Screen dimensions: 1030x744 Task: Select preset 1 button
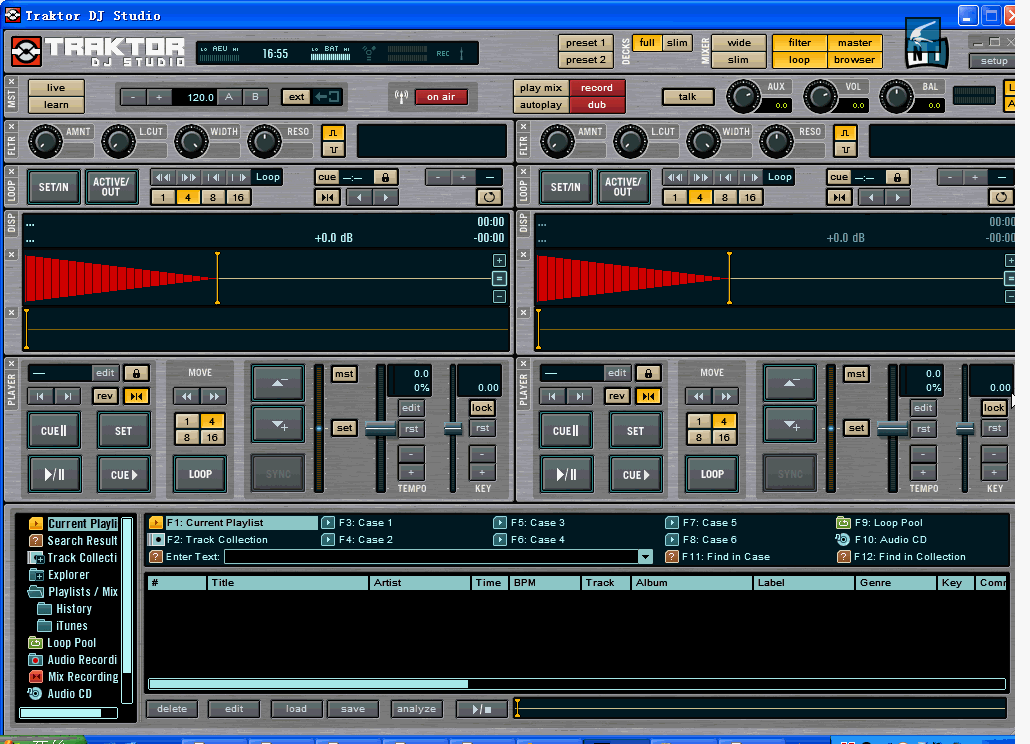click(x=585, y=43)
